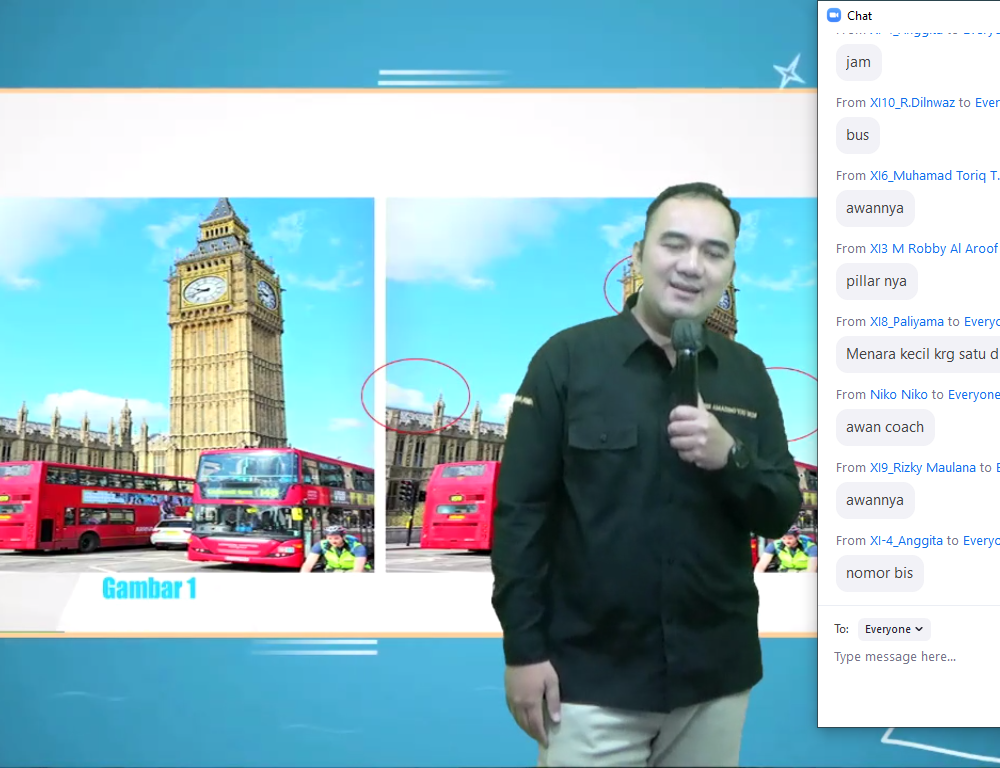This screenshot has height=768, width=1000.
Task: Click the 'Type message here...' input field
Action: pyautogui.click(x=910, y=657)
